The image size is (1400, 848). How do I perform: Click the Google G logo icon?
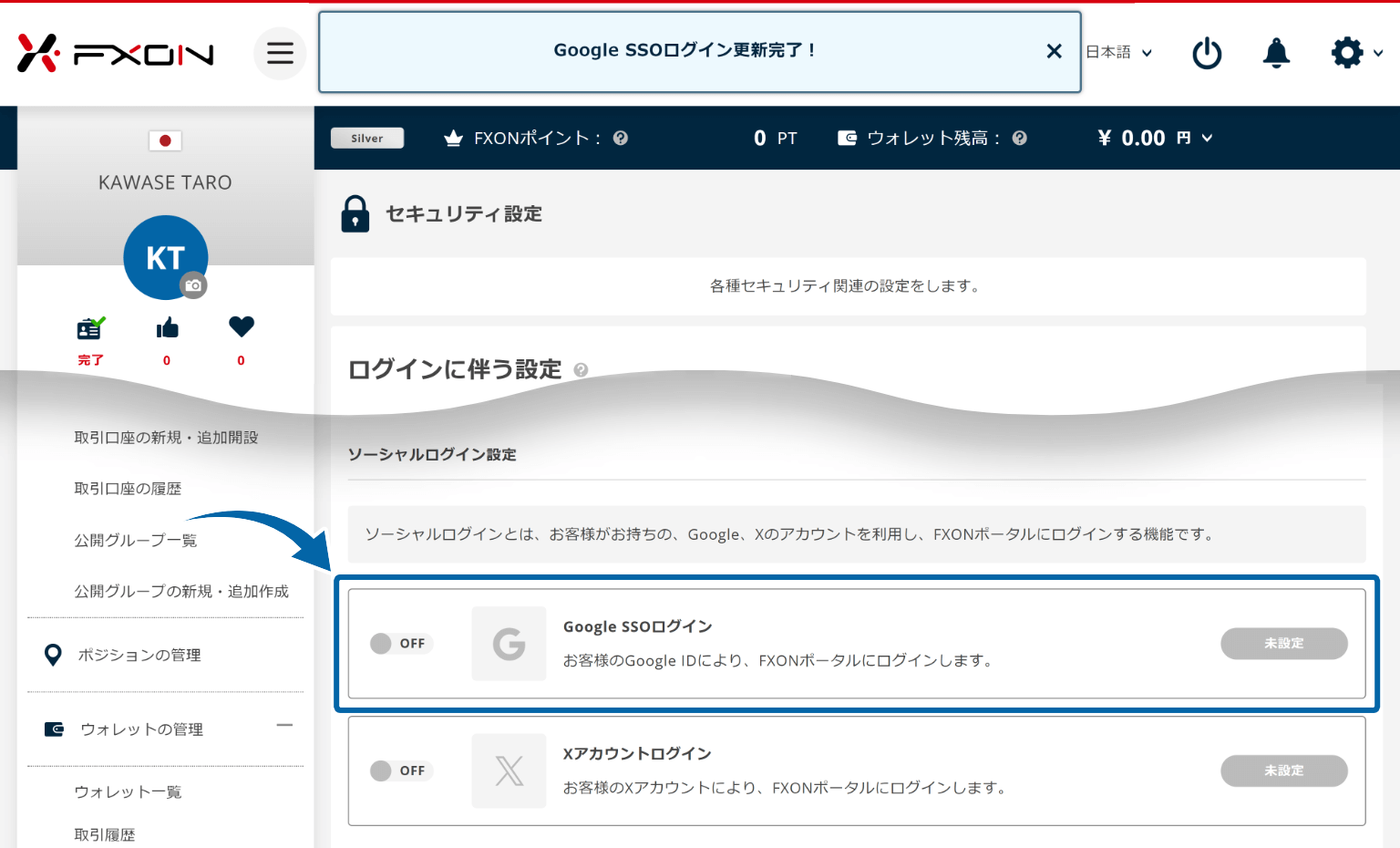[x=510, y=644]
